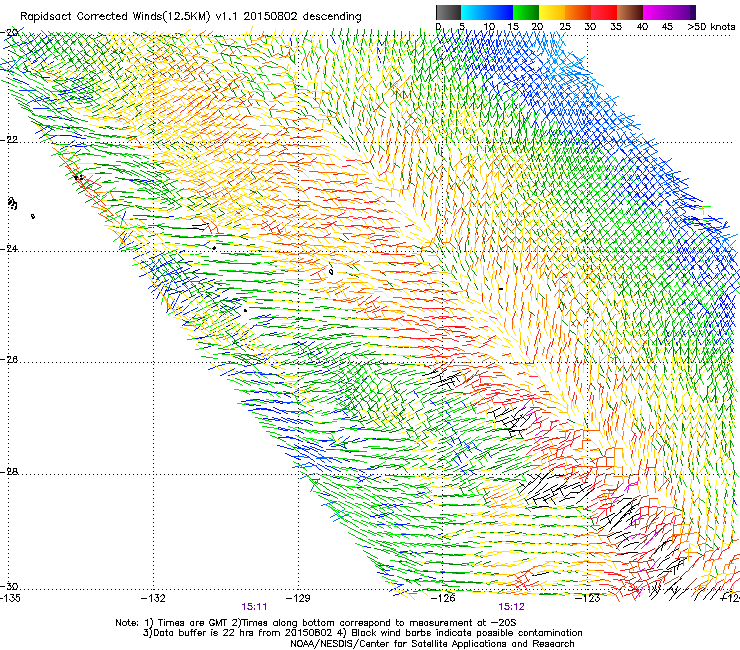Click the -123 longitude axis label
740x650 pixels.
click(588, 598)
